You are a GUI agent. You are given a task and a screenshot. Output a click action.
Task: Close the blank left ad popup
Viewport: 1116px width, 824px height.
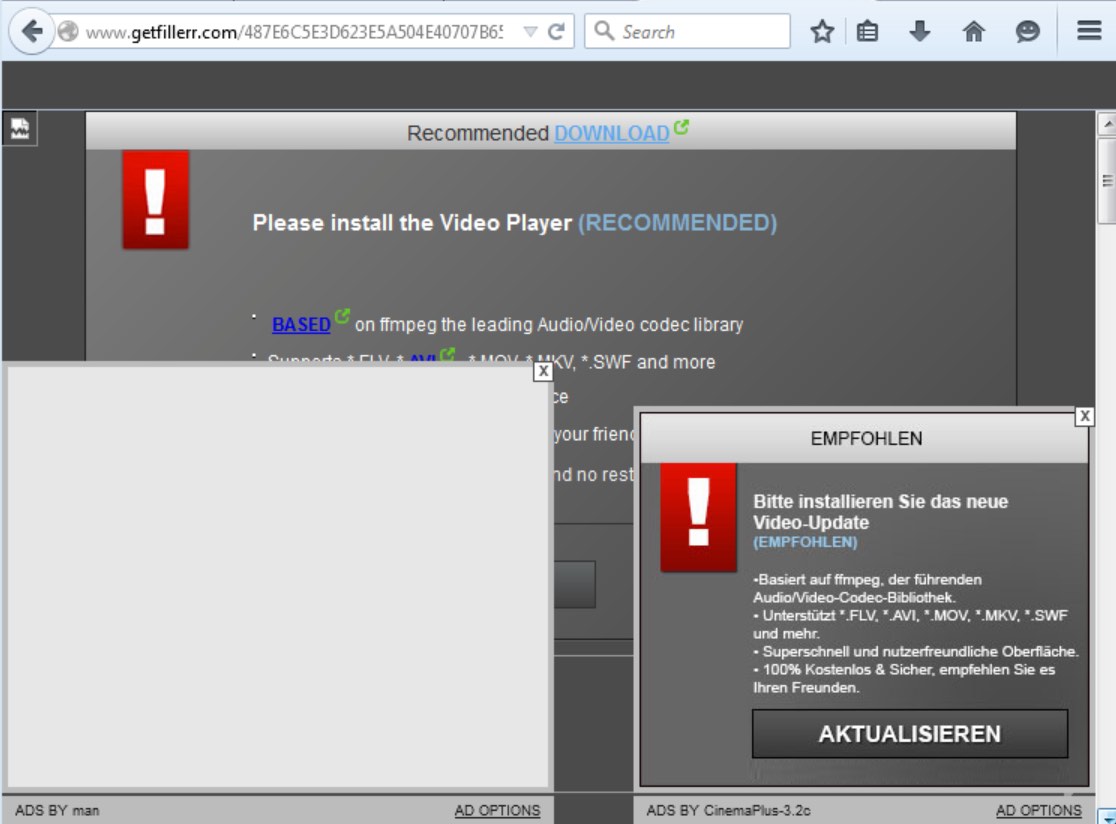pyautogui.click(x=543, y=371)
